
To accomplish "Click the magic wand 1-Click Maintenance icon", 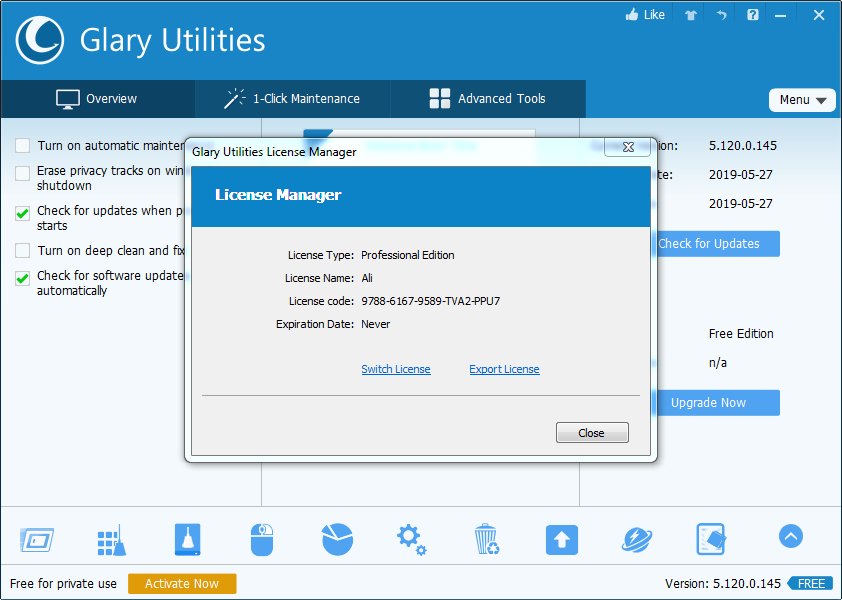I will tap(234, 99).
